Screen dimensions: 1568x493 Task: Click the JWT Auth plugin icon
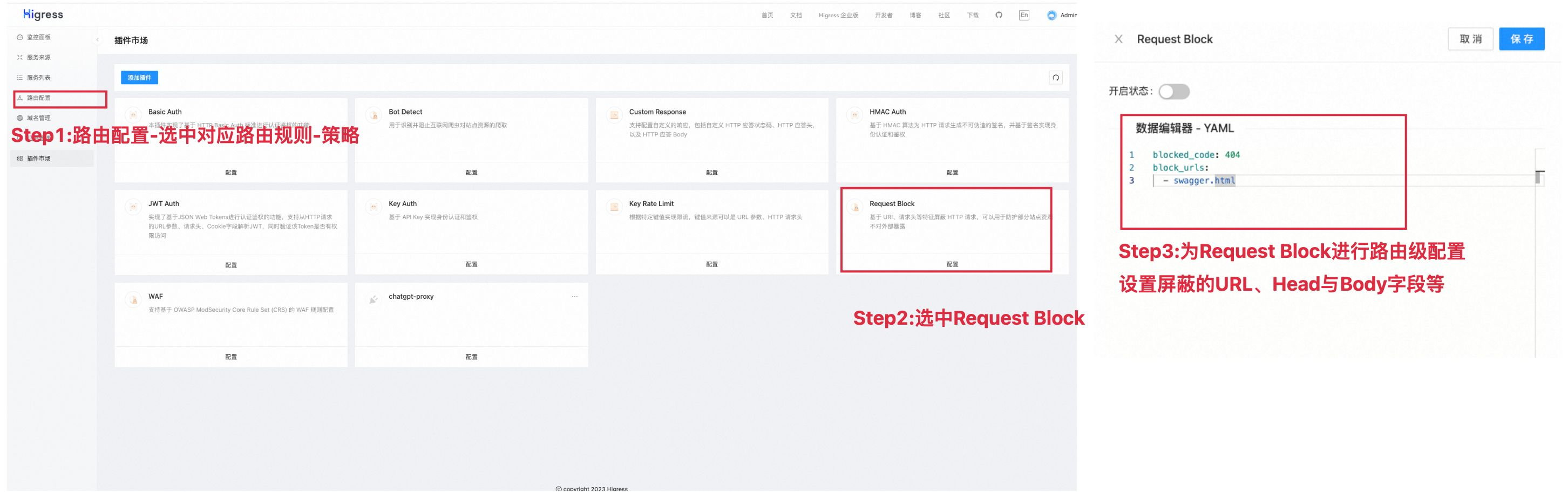tap(133, 207)
